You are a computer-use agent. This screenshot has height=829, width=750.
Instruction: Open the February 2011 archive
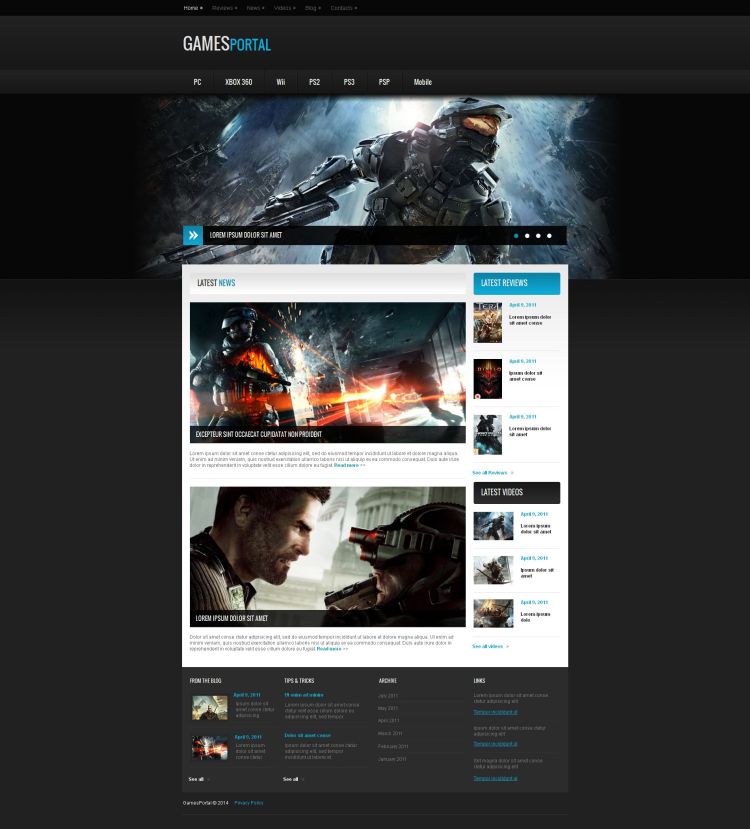[x=393, y=747]
